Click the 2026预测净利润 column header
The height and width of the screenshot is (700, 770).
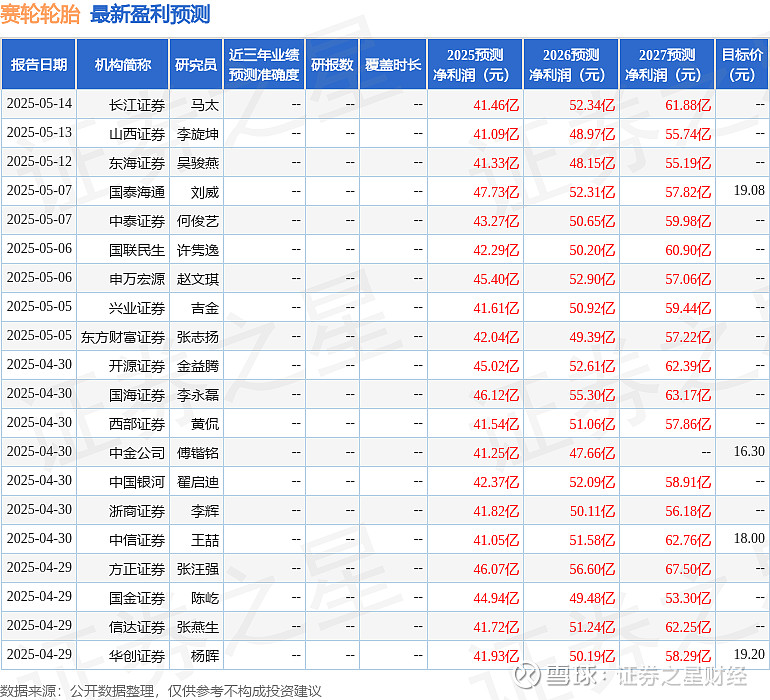coord(571,64)
